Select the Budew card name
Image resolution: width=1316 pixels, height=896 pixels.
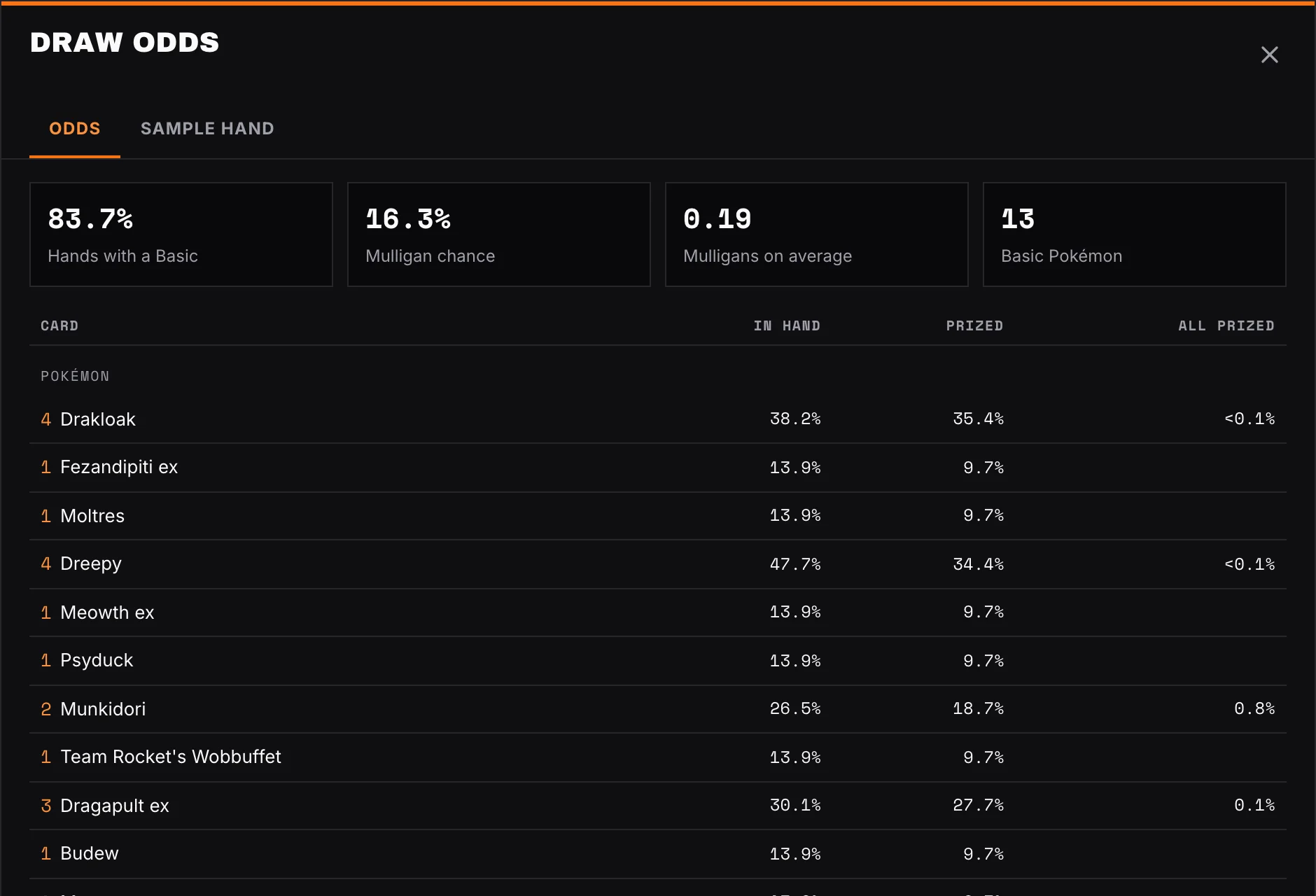pos(90,853)
